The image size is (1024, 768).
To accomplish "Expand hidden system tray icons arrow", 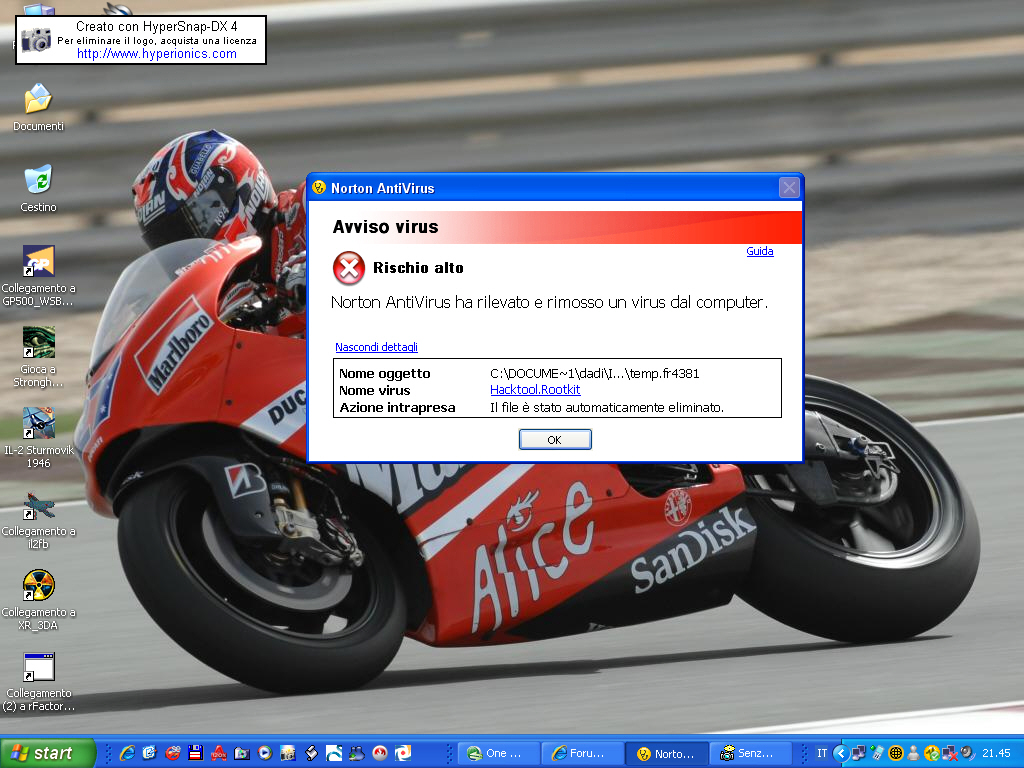I will (841, 753).
